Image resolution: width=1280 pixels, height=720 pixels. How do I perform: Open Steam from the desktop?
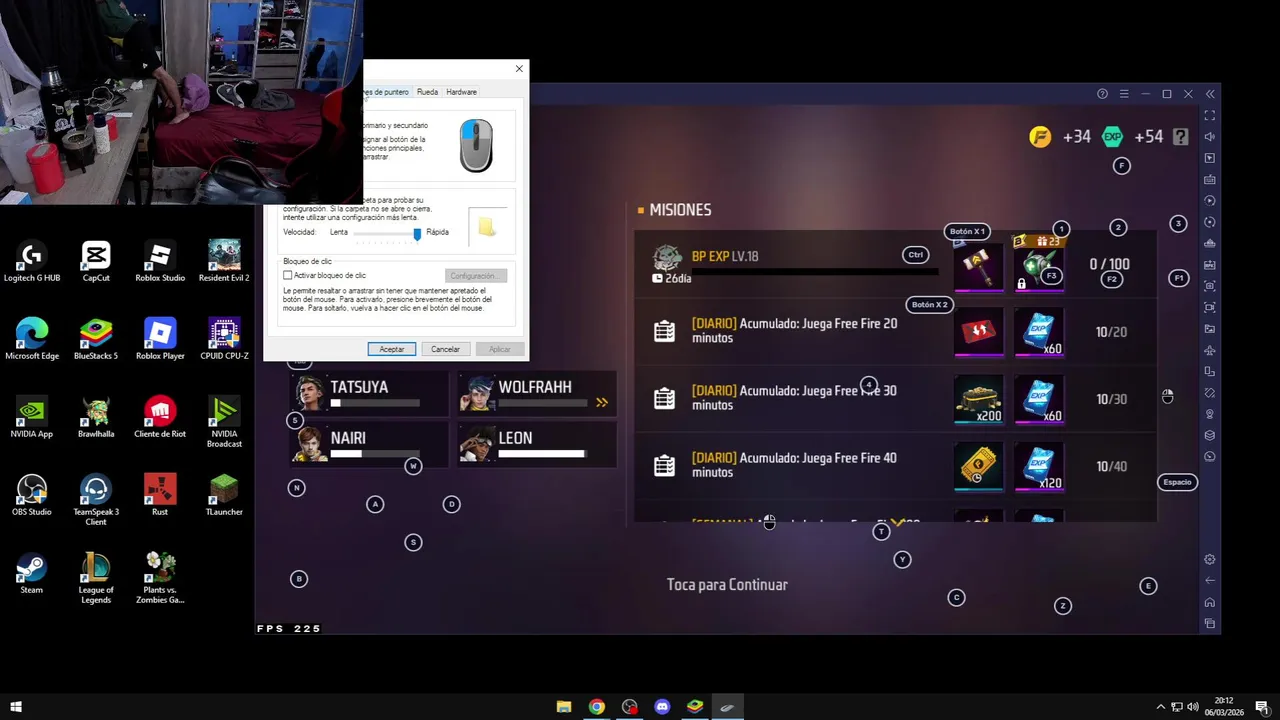(32, 574)
